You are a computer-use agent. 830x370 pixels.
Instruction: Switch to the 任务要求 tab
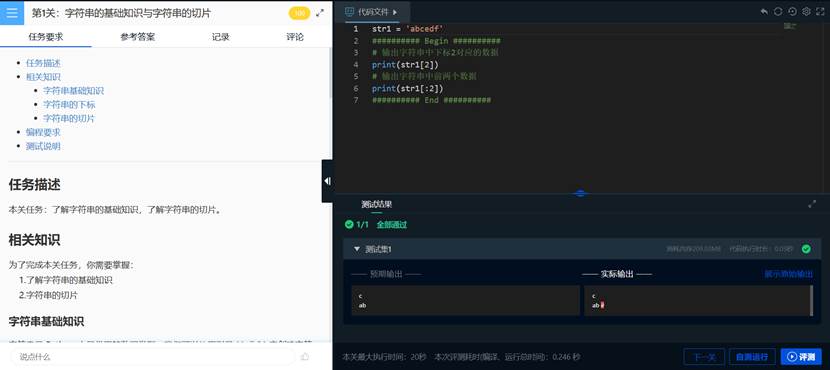pos(46,37)
